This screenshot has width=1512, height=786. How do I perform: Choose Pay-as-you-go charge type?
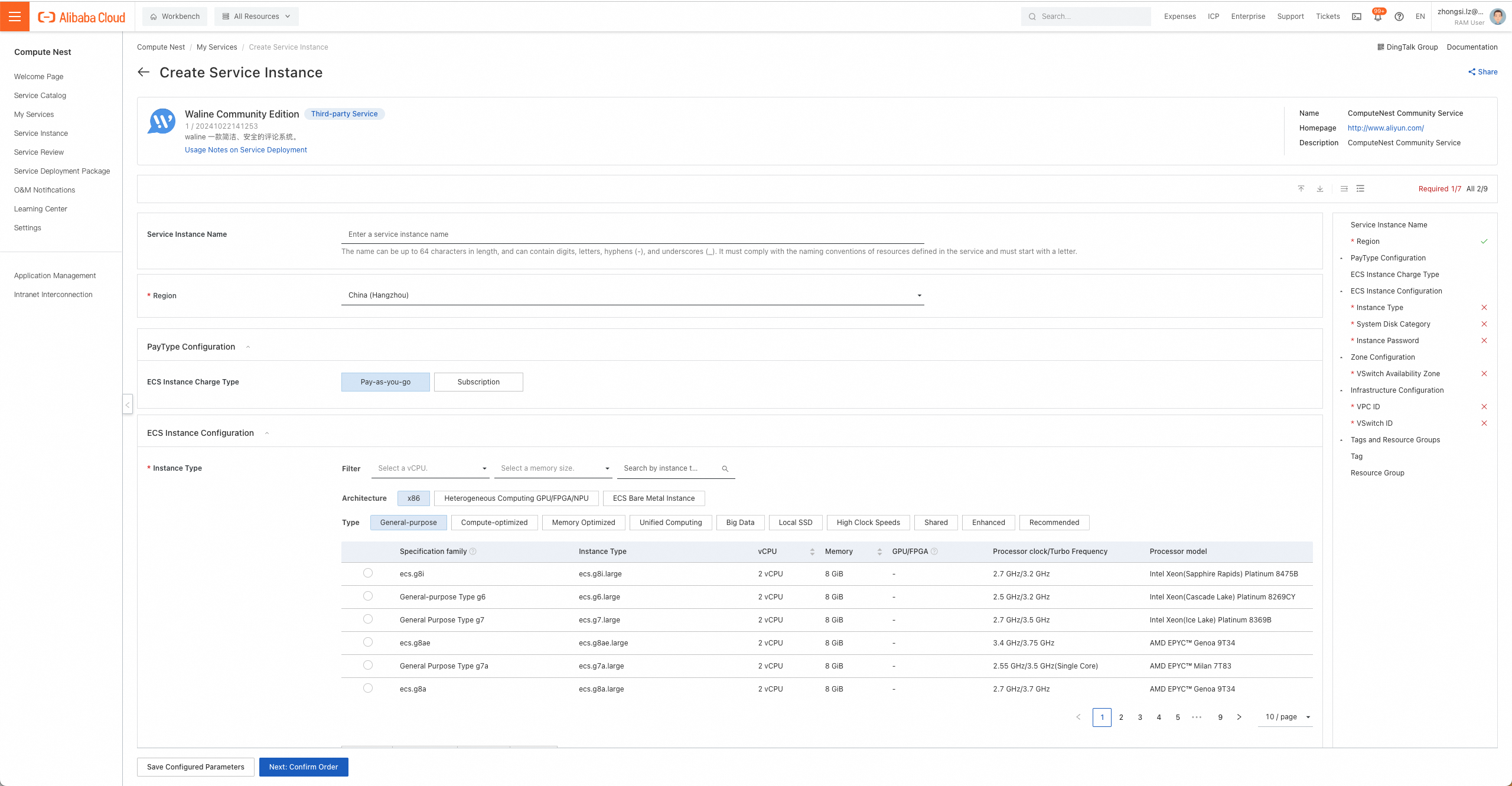[x=386, y=382]
